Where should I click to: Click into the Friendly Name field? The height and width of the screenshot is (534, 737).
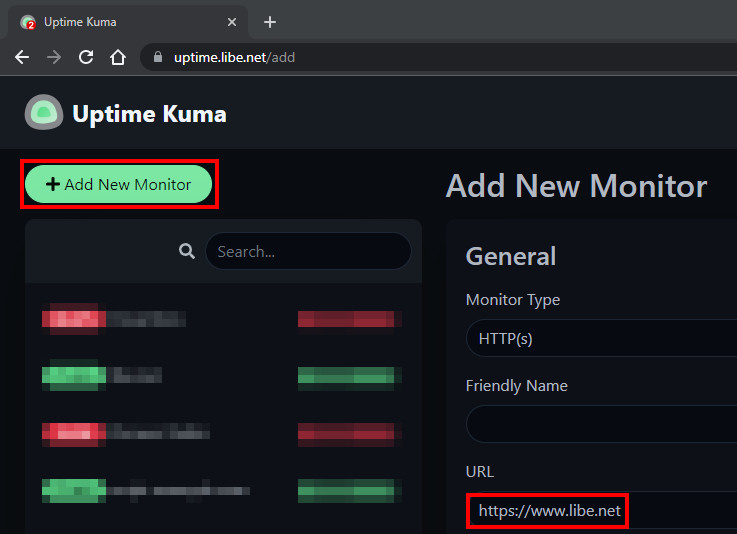click(x=600, y=424)
